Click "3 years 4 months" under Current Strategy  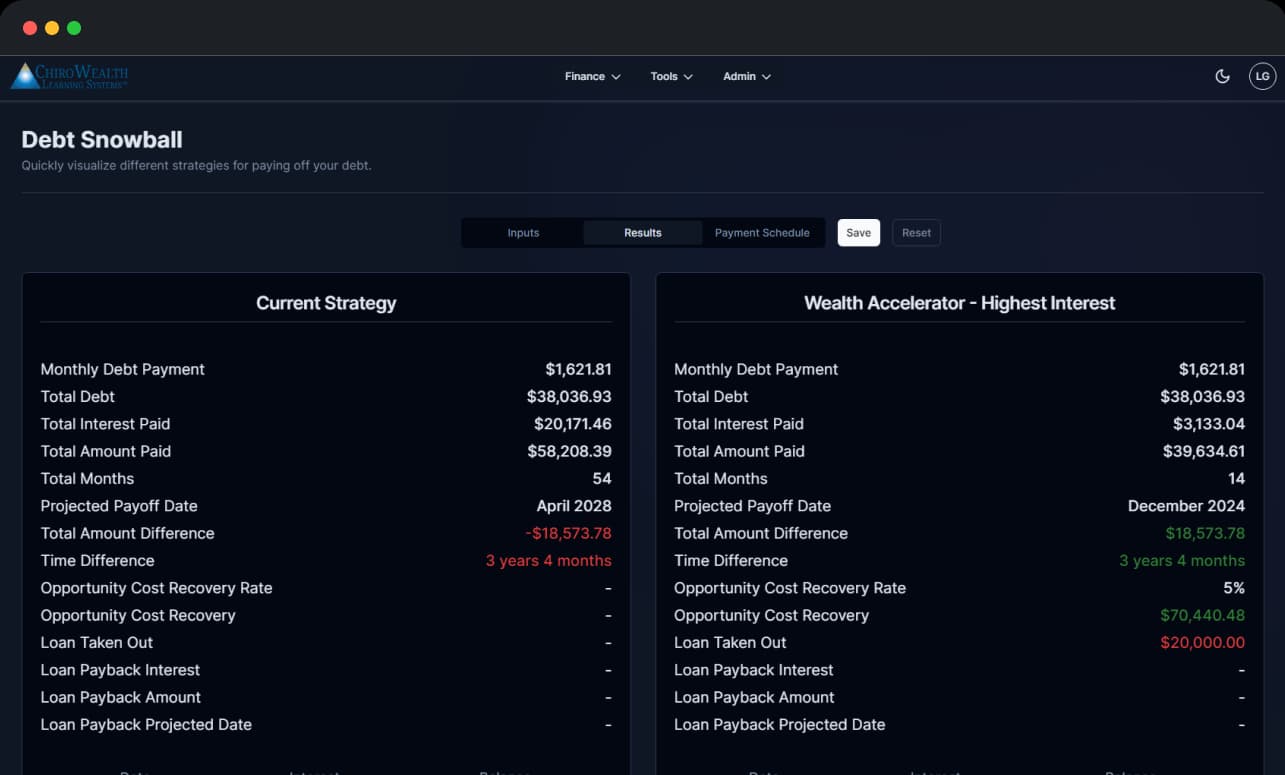[548, 560]
